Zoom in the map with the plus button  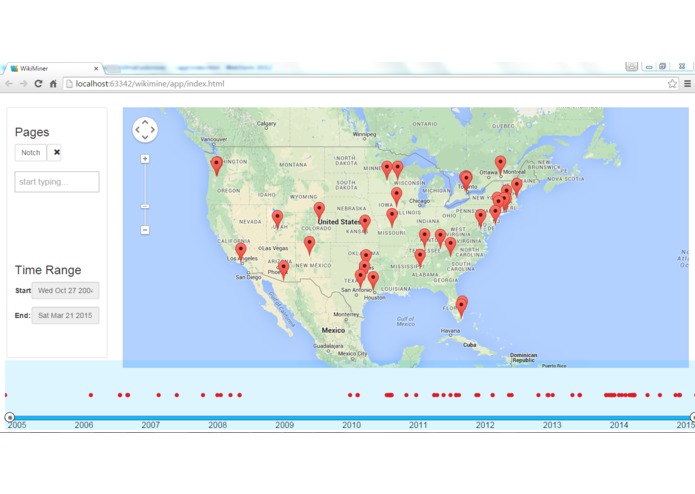coord(145,159)
